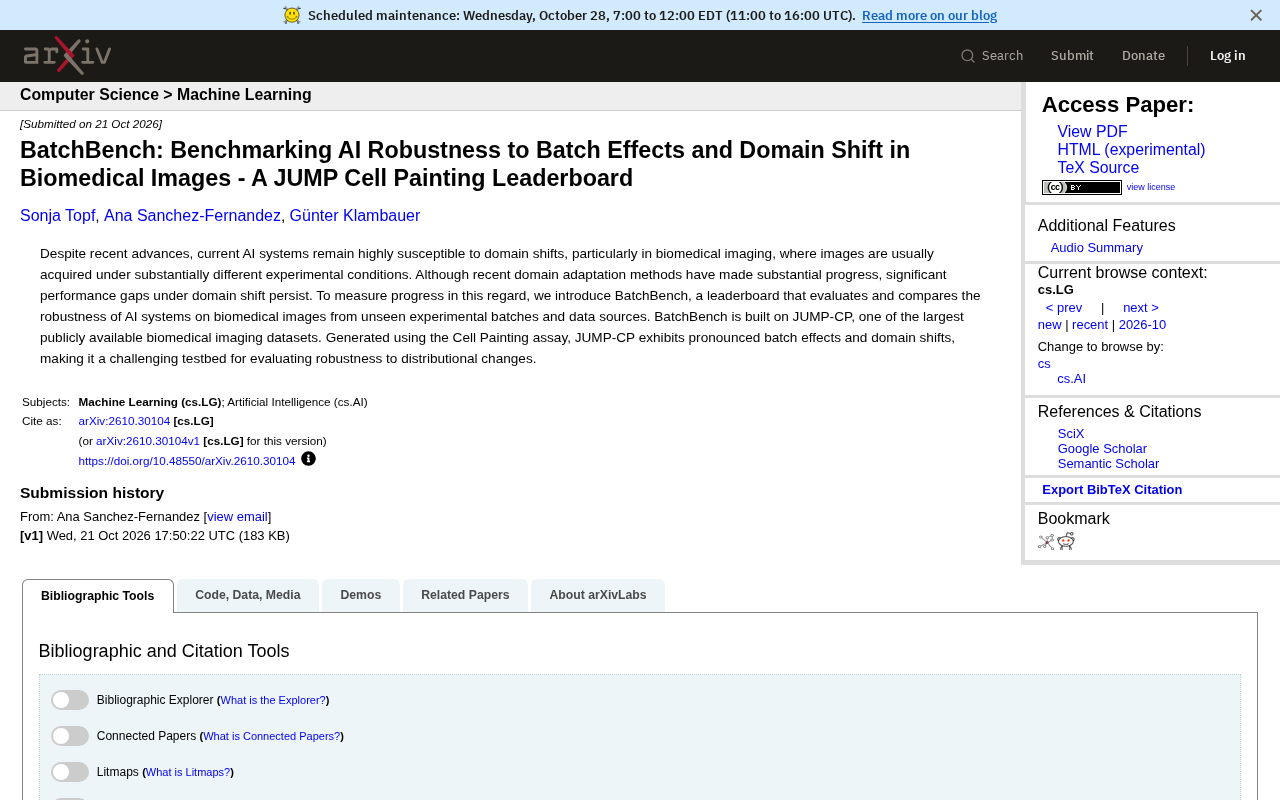Open new cs.LG listings
The width and height of the screenshot is (1280, 800).
[x=1049, y=325]
